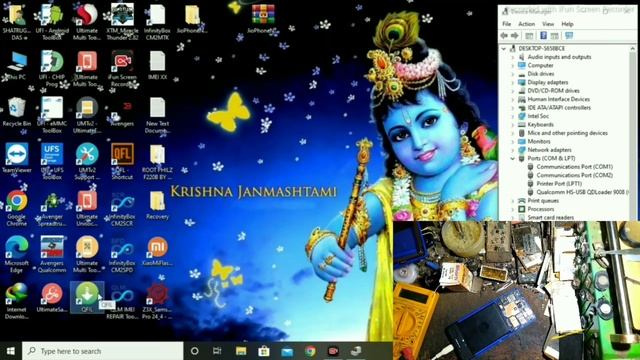Open Microsoft Store from taskbar
This screenshot has height=360, width=640.
pos(264,351)
